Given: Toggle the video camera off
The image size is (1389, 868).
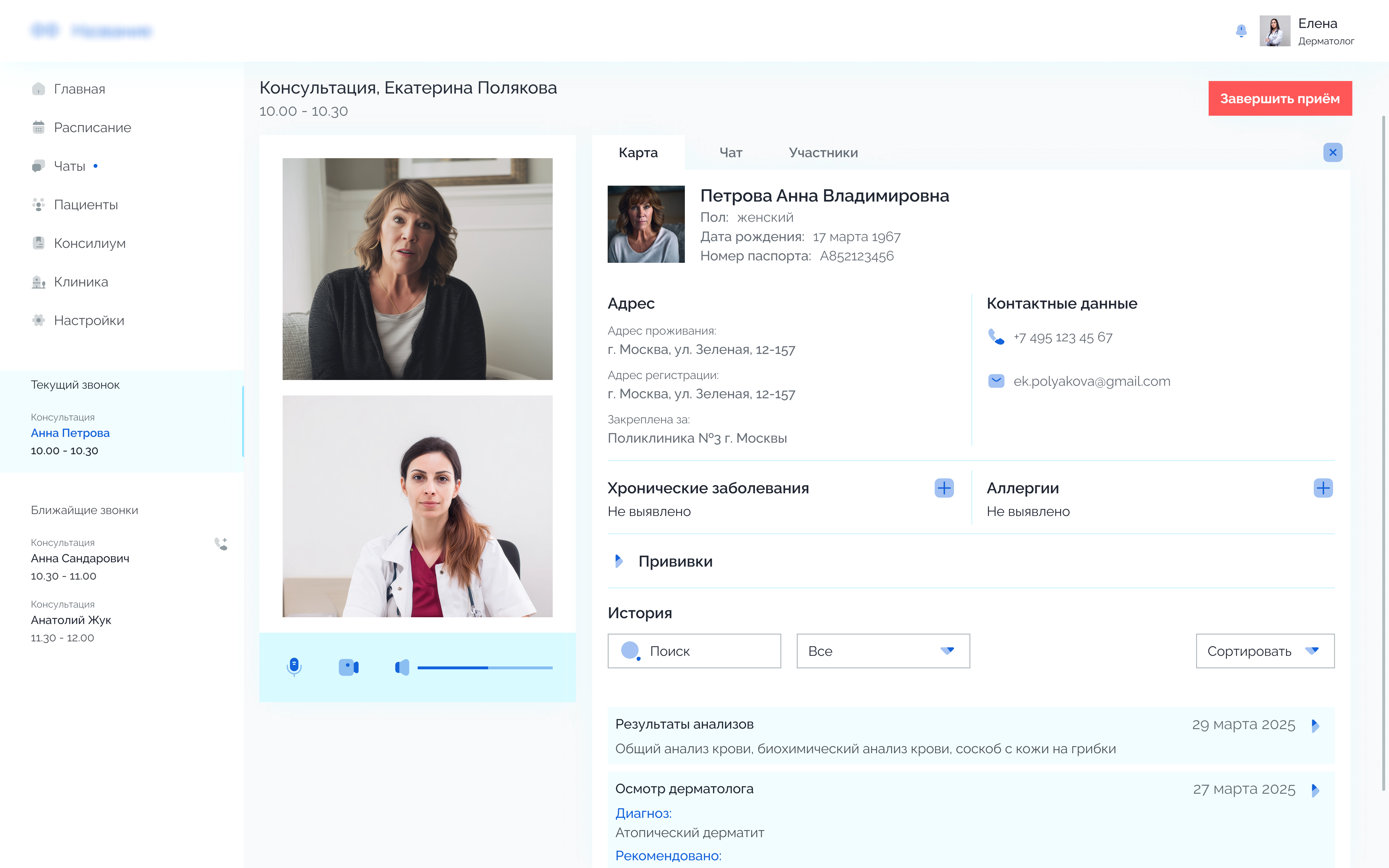Looking at the screenshot, I should click(348, 667).
